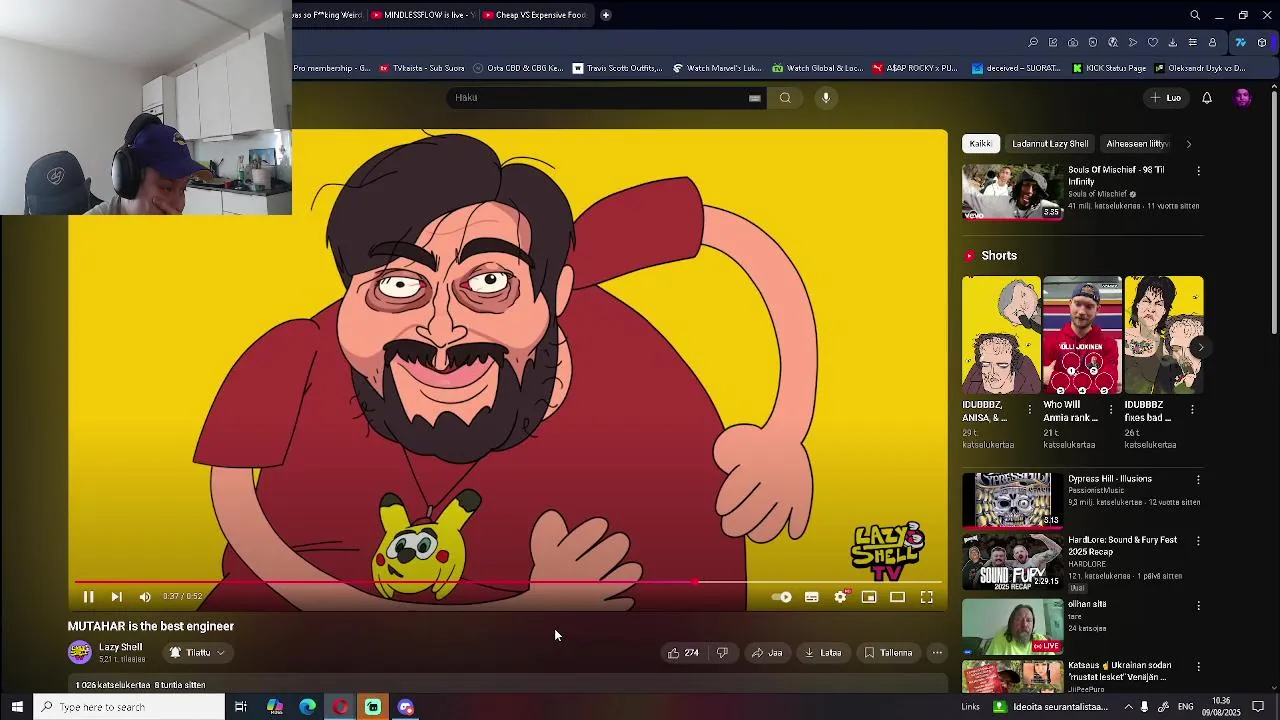Open the YouTube account avatar menu
Viewport: 1280px width, 720px height.
[1242, 98]
